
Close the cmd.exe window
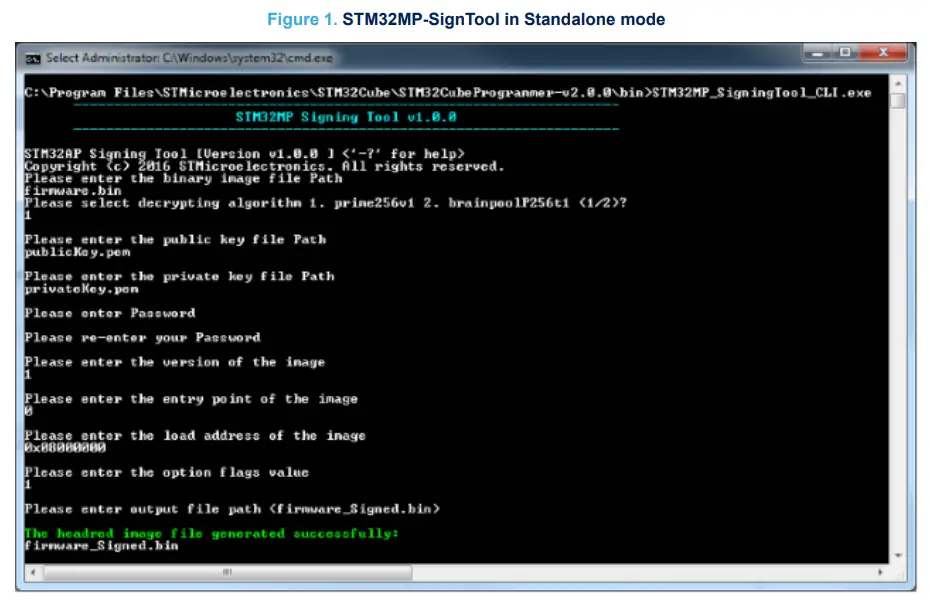[883, 53]
